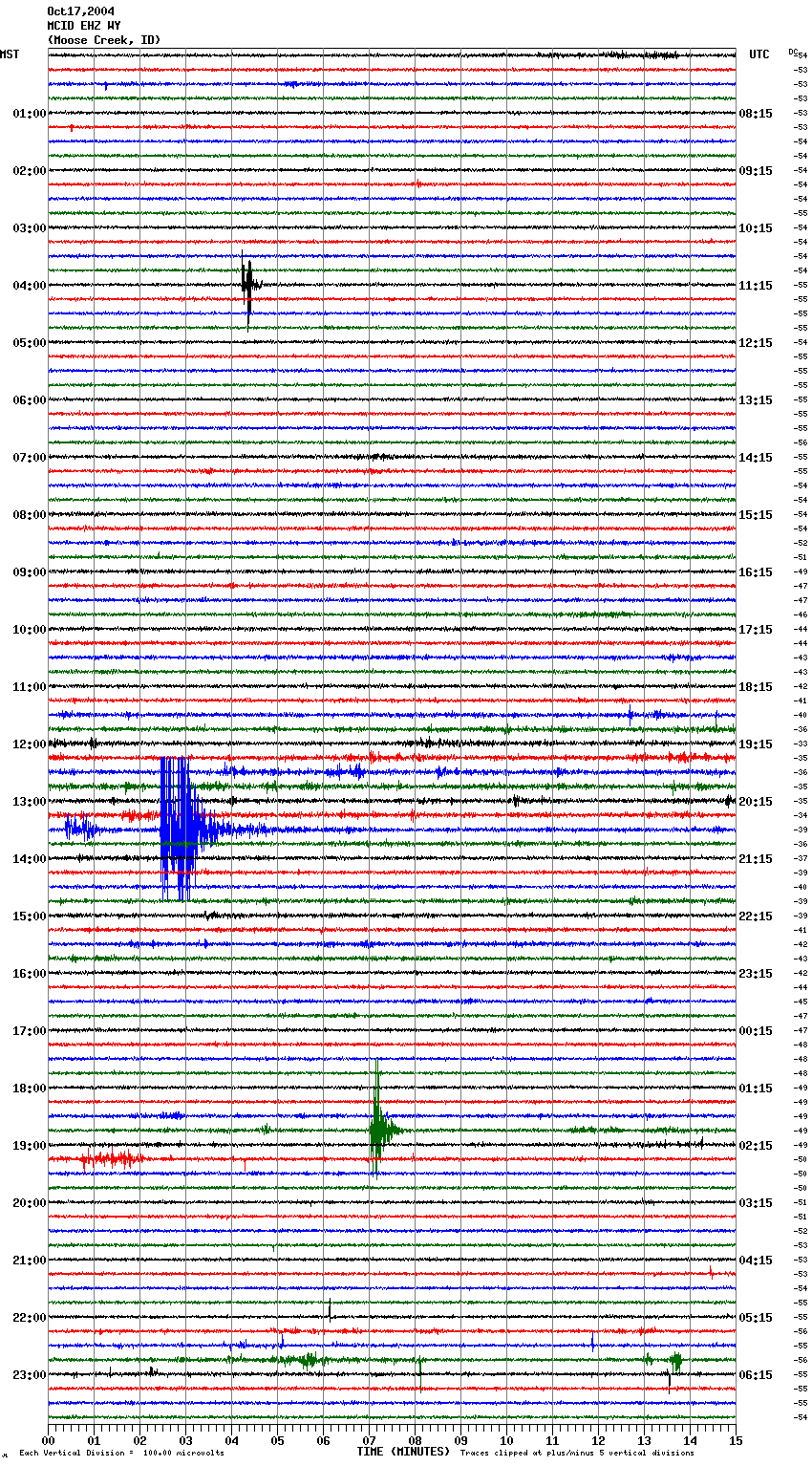Select the 23:15 UTC time label
The image size is (812, 1466).
[756, 974]
